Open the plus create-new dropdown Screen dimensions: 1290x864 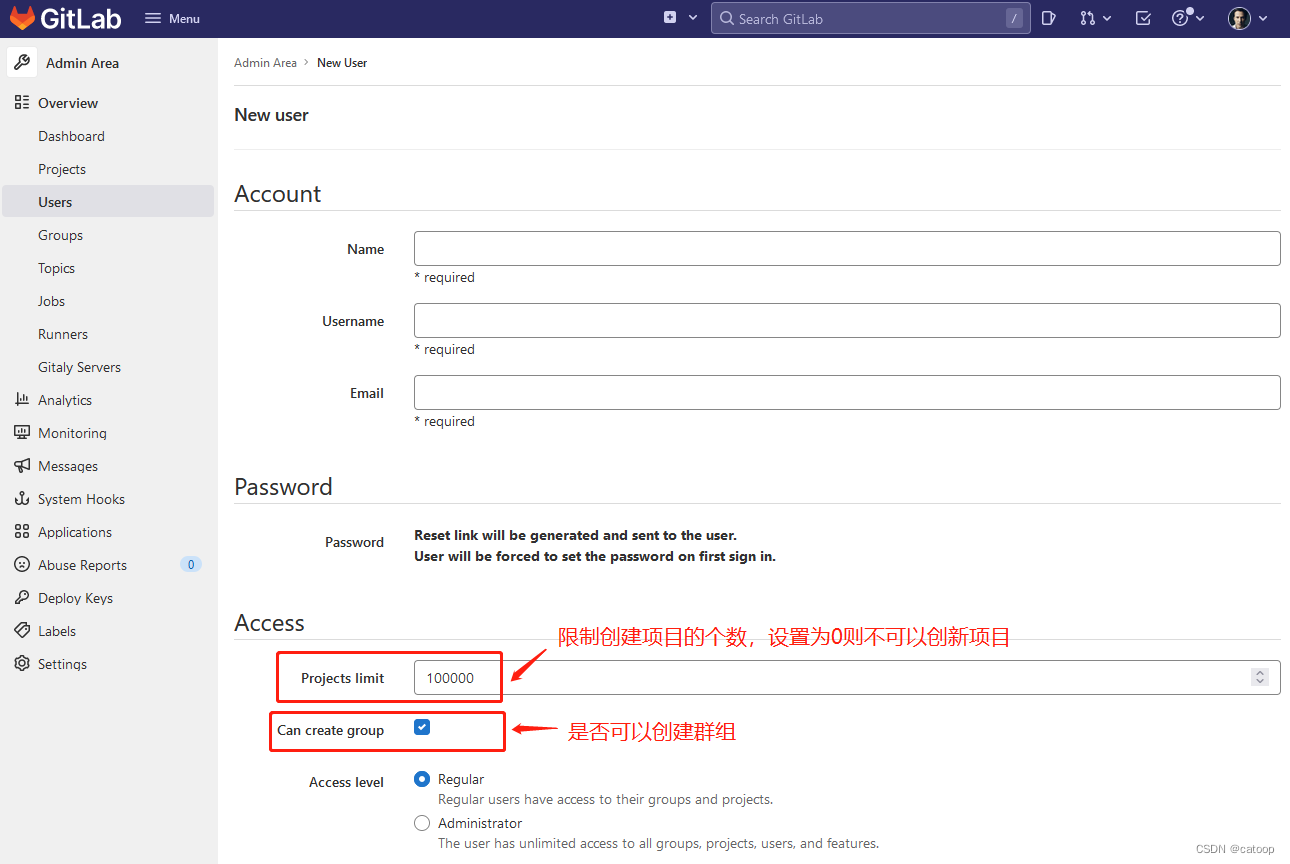680,18
